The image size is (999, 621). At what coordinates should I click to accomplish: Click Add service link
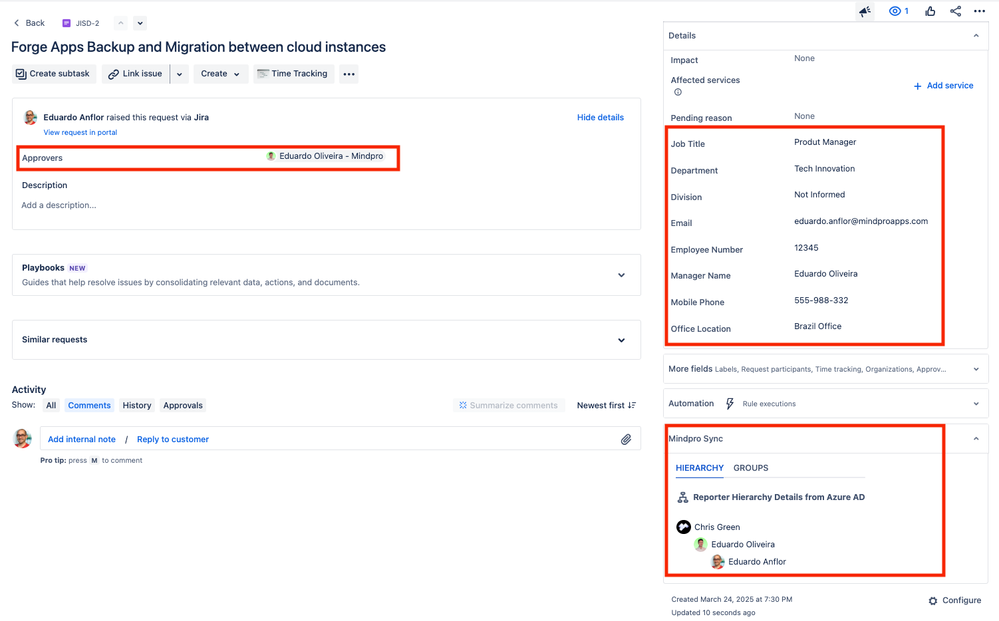[944, 85]
